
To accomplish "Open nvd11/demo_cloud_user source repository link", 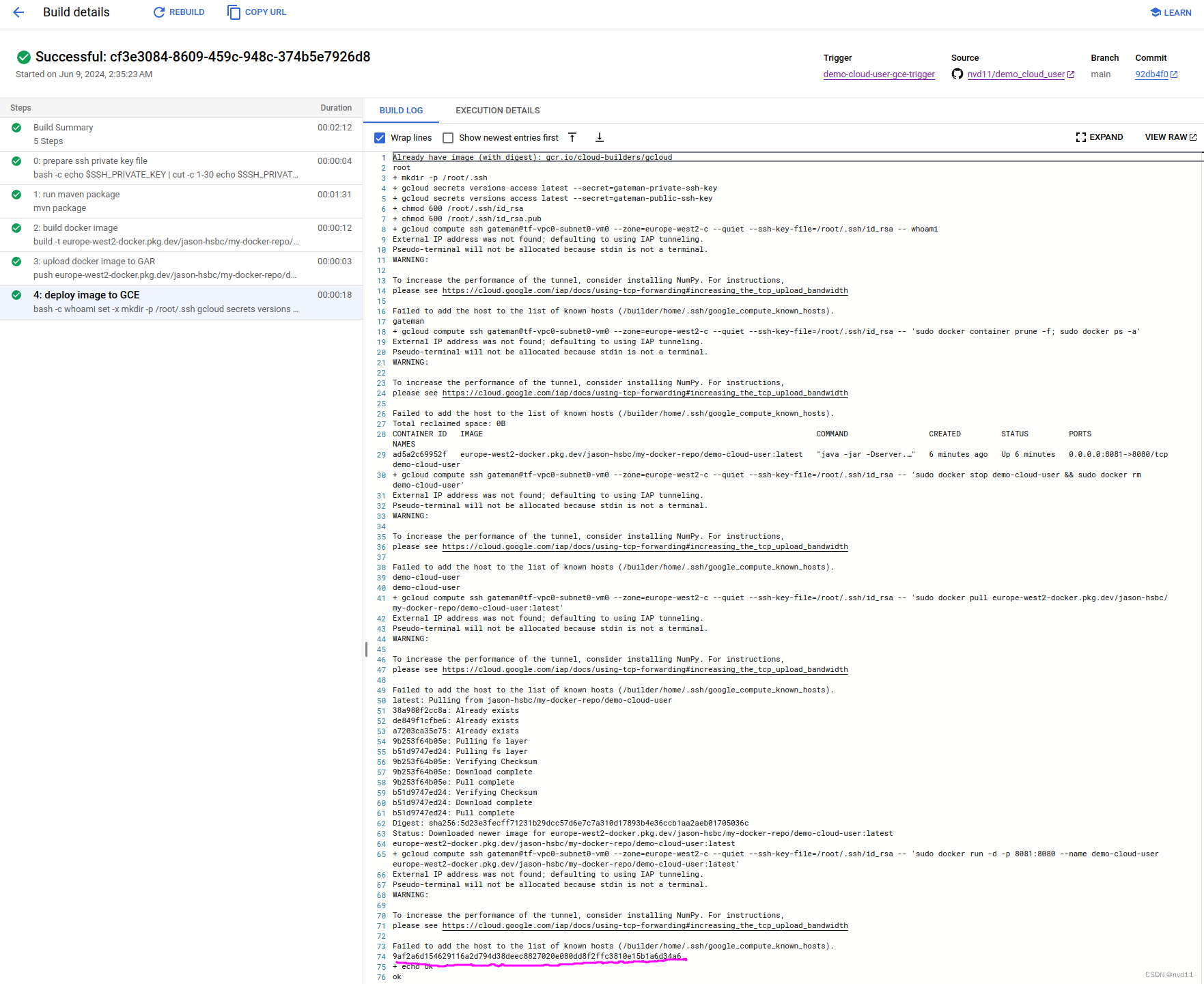I will [x=1016, y=74].
